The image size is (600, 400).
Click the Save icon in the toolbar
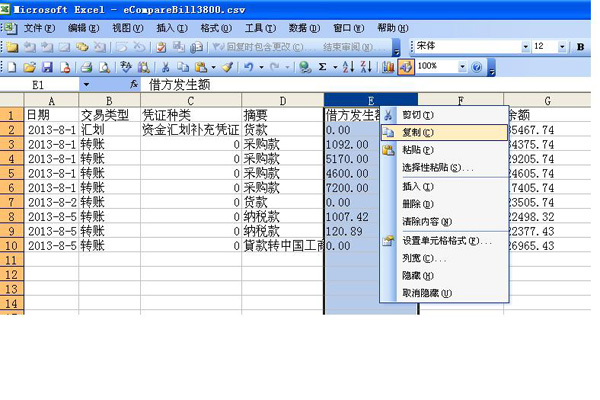pos(45,67)
